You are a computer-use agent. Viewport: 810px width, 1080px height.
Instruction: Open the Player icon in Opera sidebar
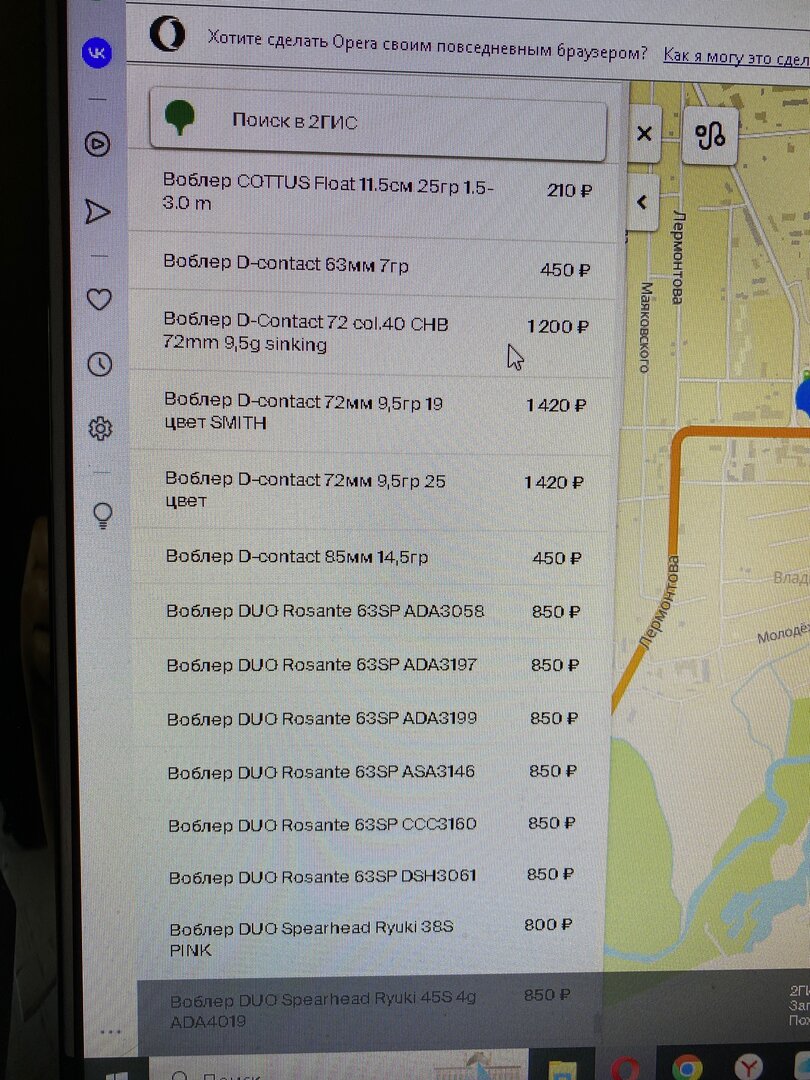click(98, 144)
